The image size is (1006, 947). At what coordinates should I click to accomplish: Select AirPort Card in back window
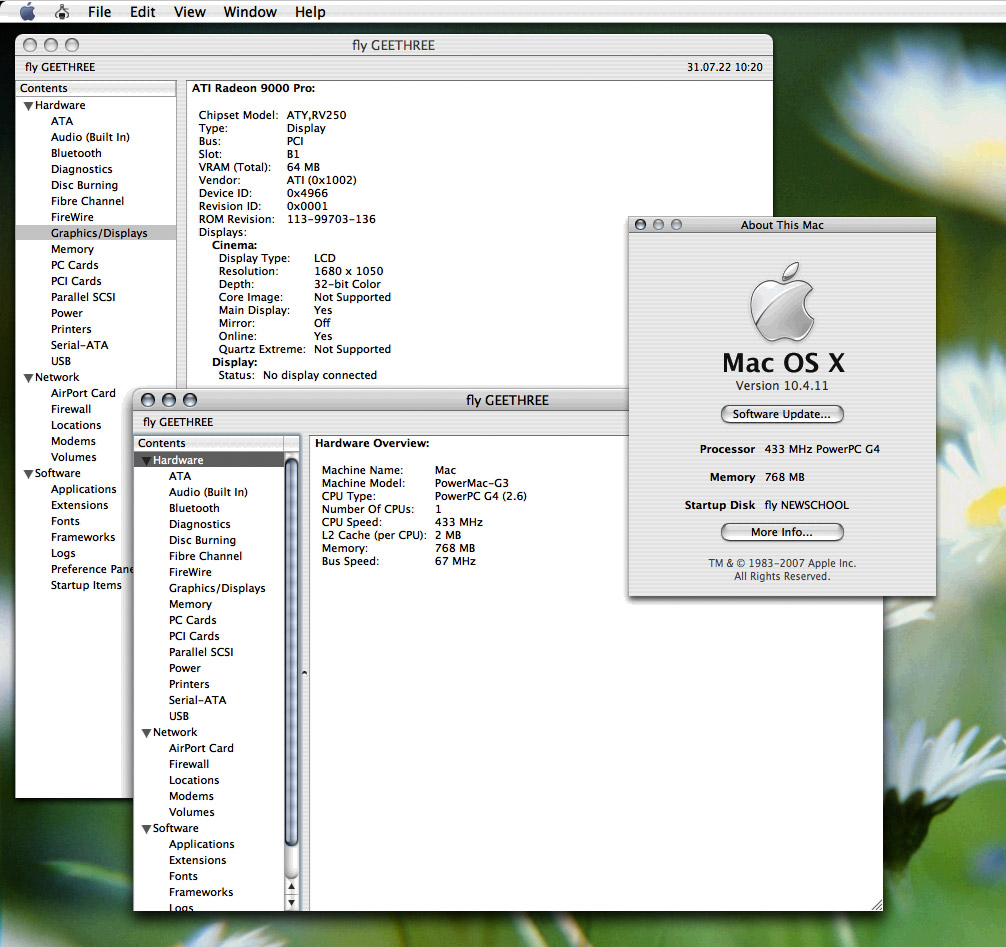(83, 393)
